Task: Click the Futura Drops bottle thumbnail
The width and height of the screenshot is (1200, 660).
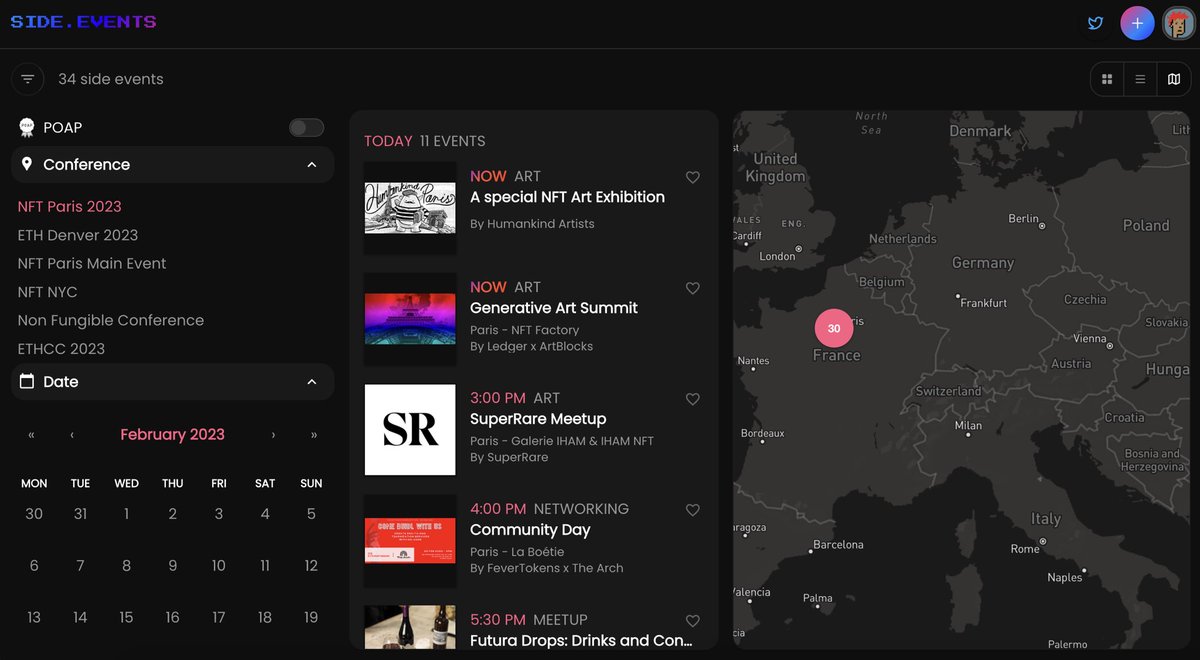Action: (410, 628)
